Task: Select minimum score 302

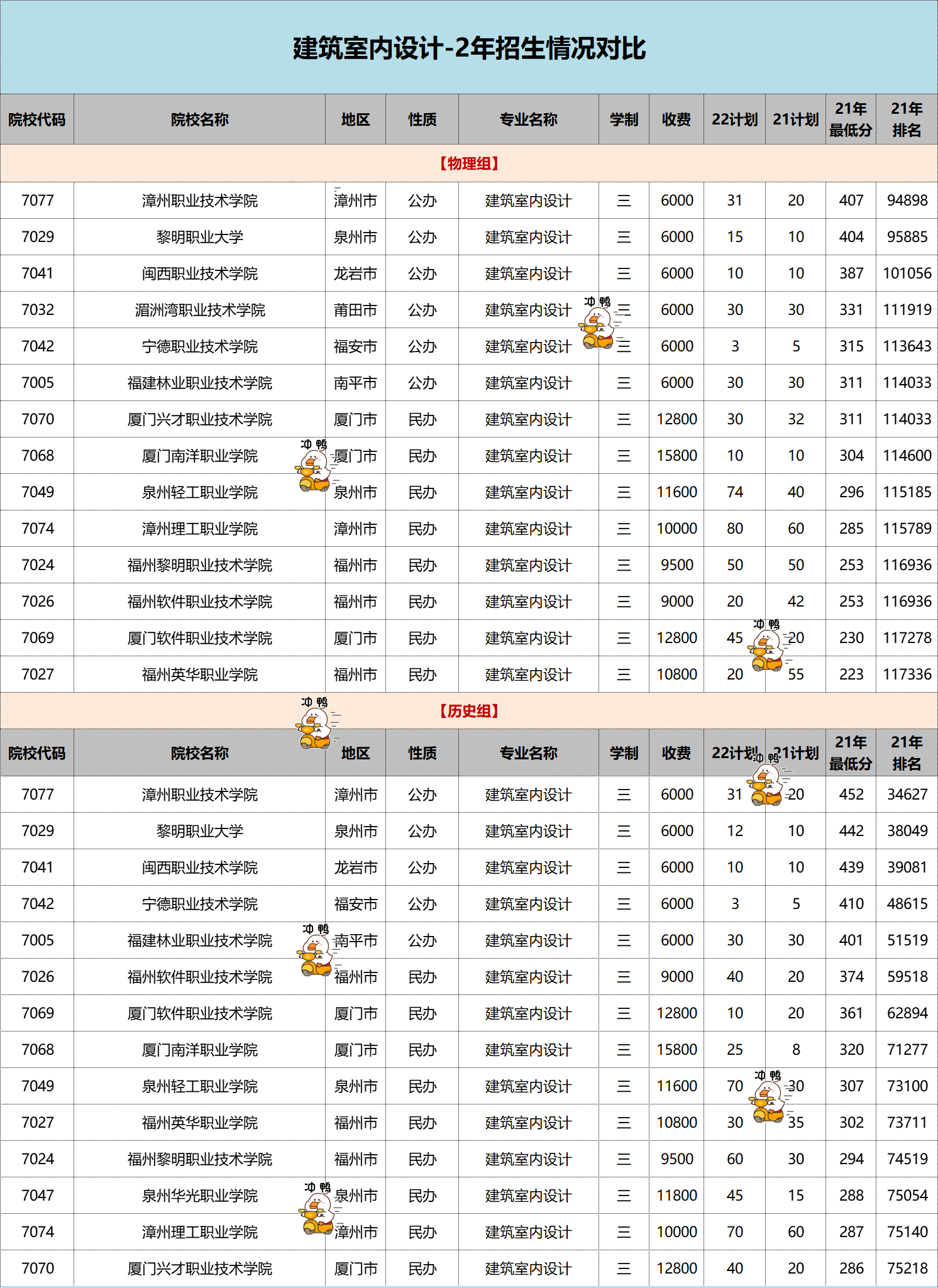Action: [851, 1123]
